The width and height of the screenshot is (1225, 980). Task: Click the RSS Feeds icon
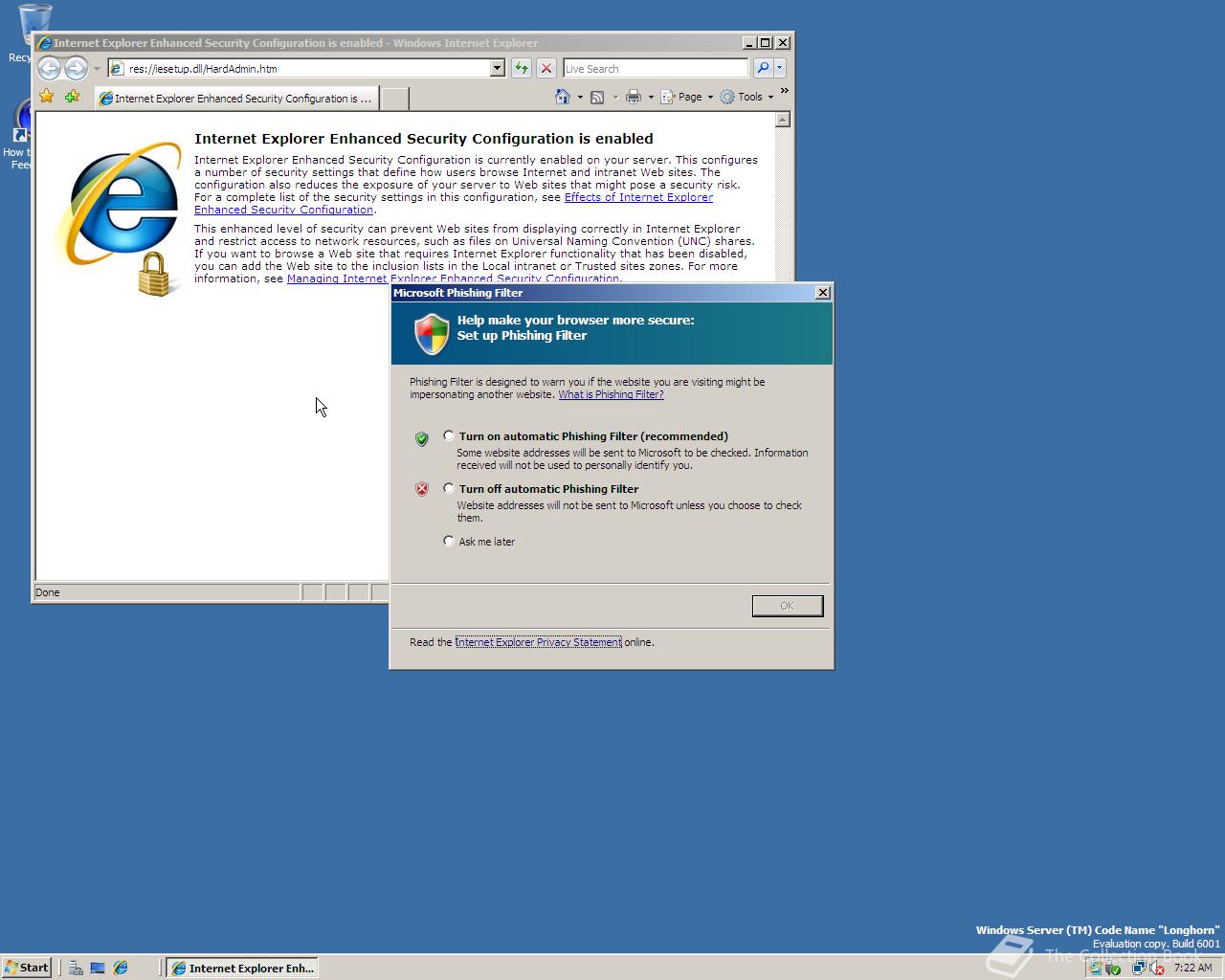(x=597, y=97)
